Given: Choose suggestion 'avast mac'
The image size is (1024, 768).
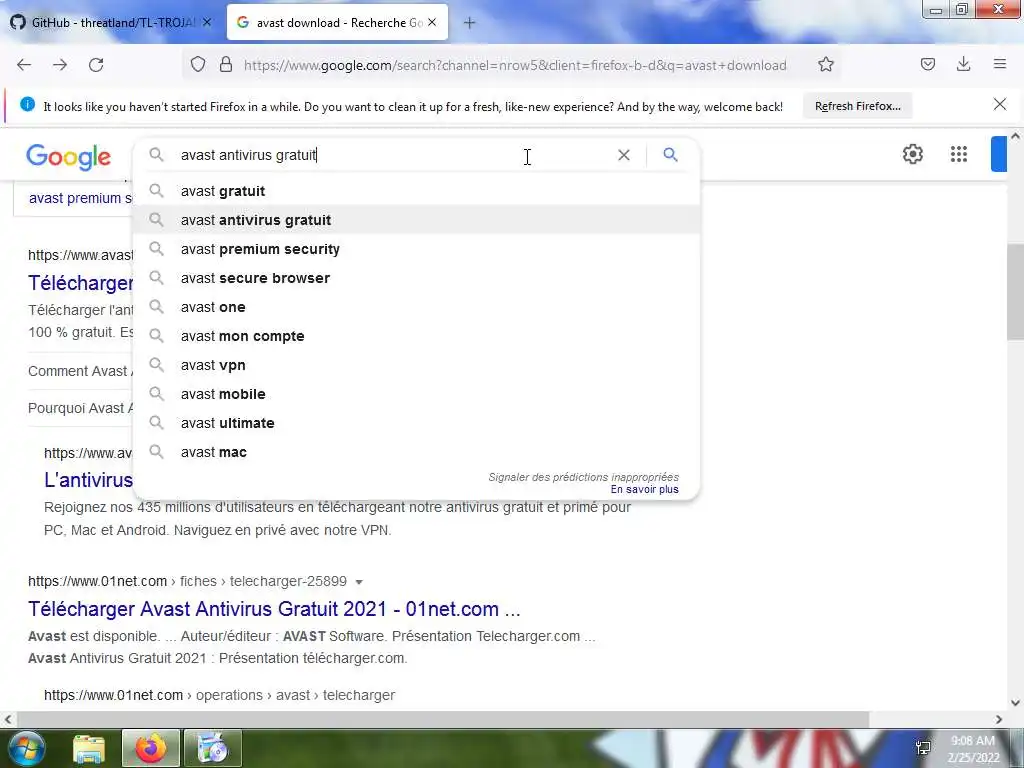Looking at the screenshot, I should (x=417, y=452).
